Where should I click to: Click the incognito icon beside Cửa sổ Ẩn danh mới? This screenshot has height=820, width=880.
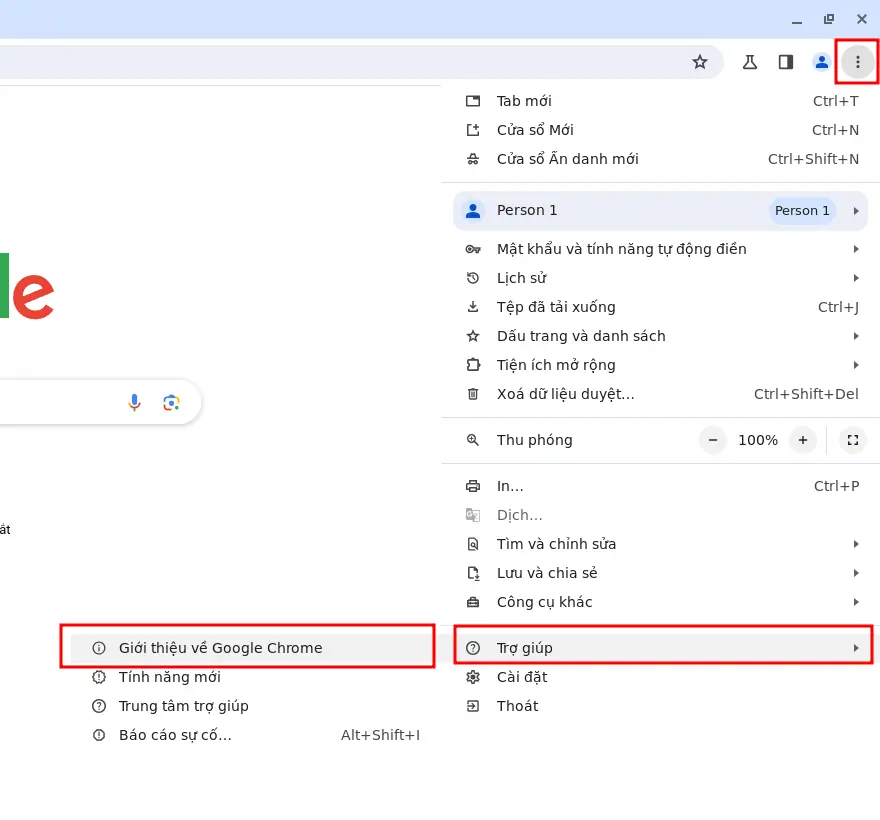point(473,159)
